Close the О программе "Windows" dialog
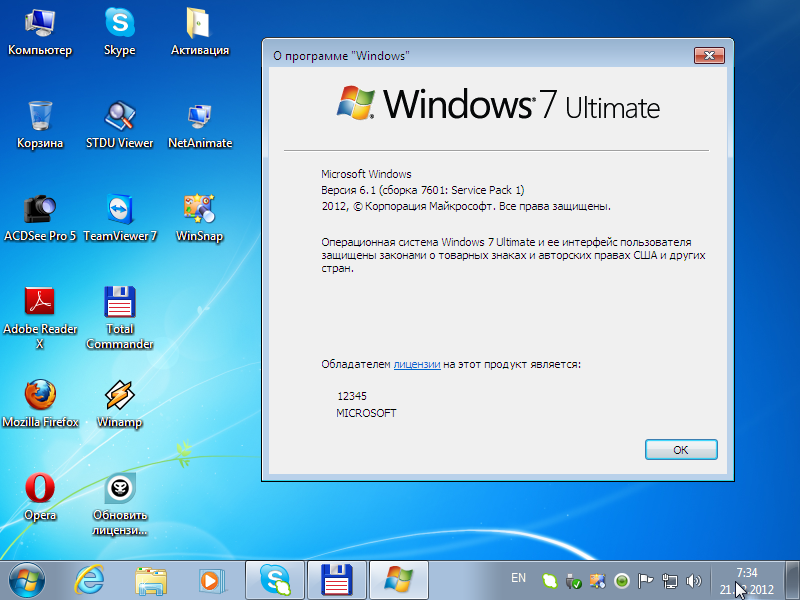 709,55
